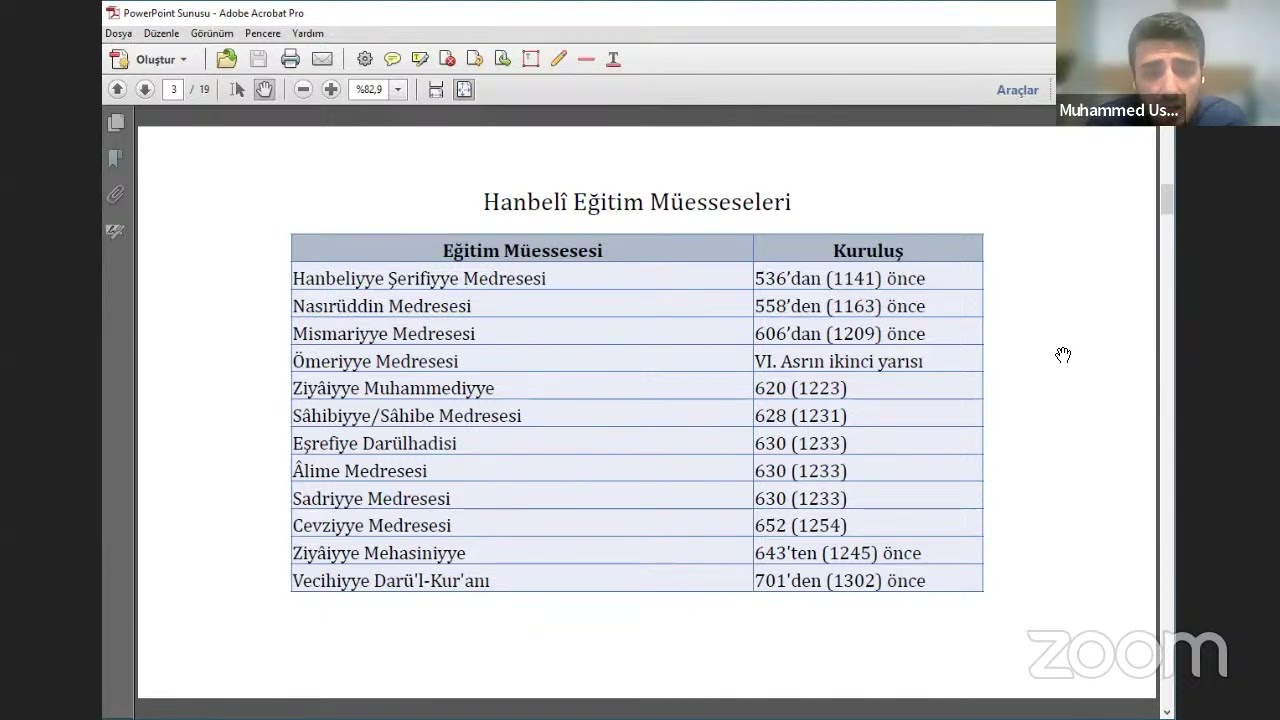Image resolution: width=1280 pixels, height=720 pixels.
Task: Select the sticky note comment tool
Action: [392, 59]
